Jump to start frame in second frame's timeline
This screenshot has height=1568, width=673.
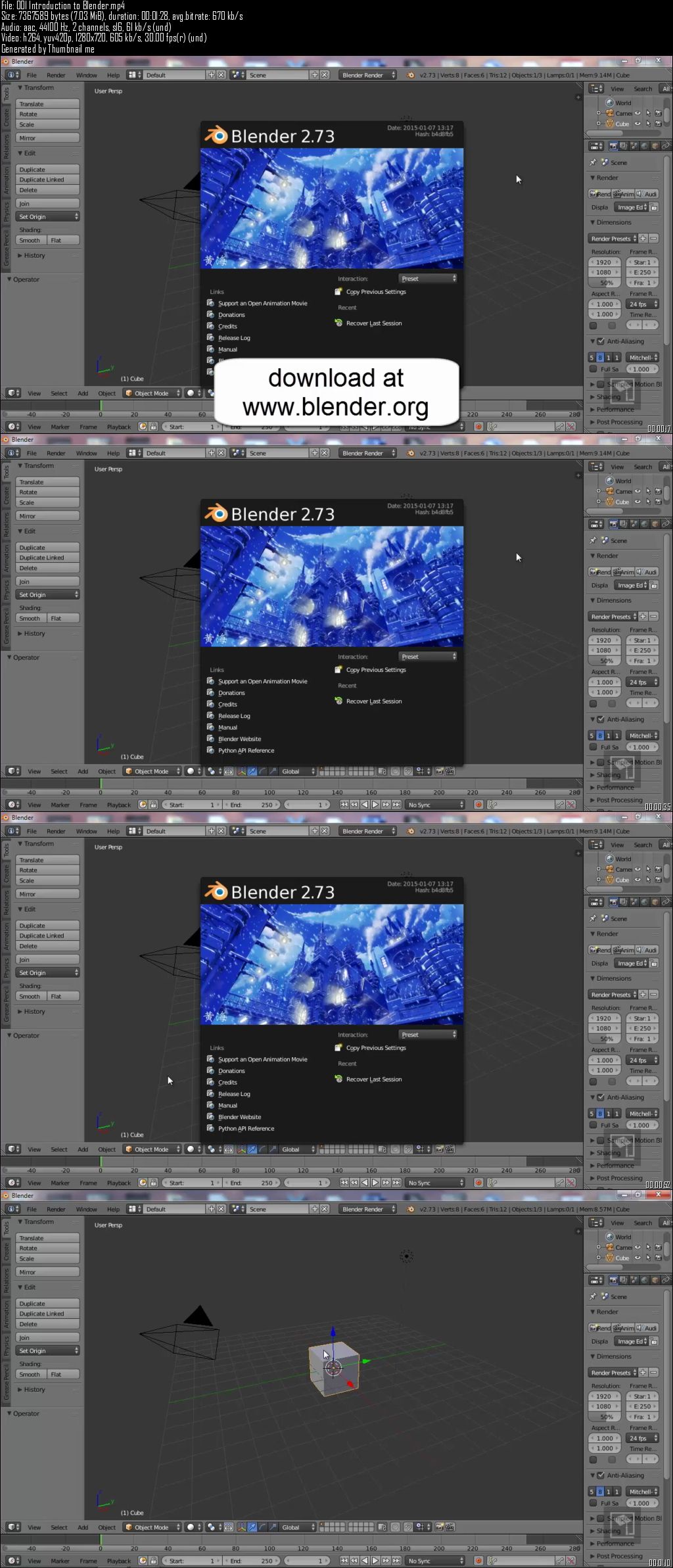click(x=344, y=805)
